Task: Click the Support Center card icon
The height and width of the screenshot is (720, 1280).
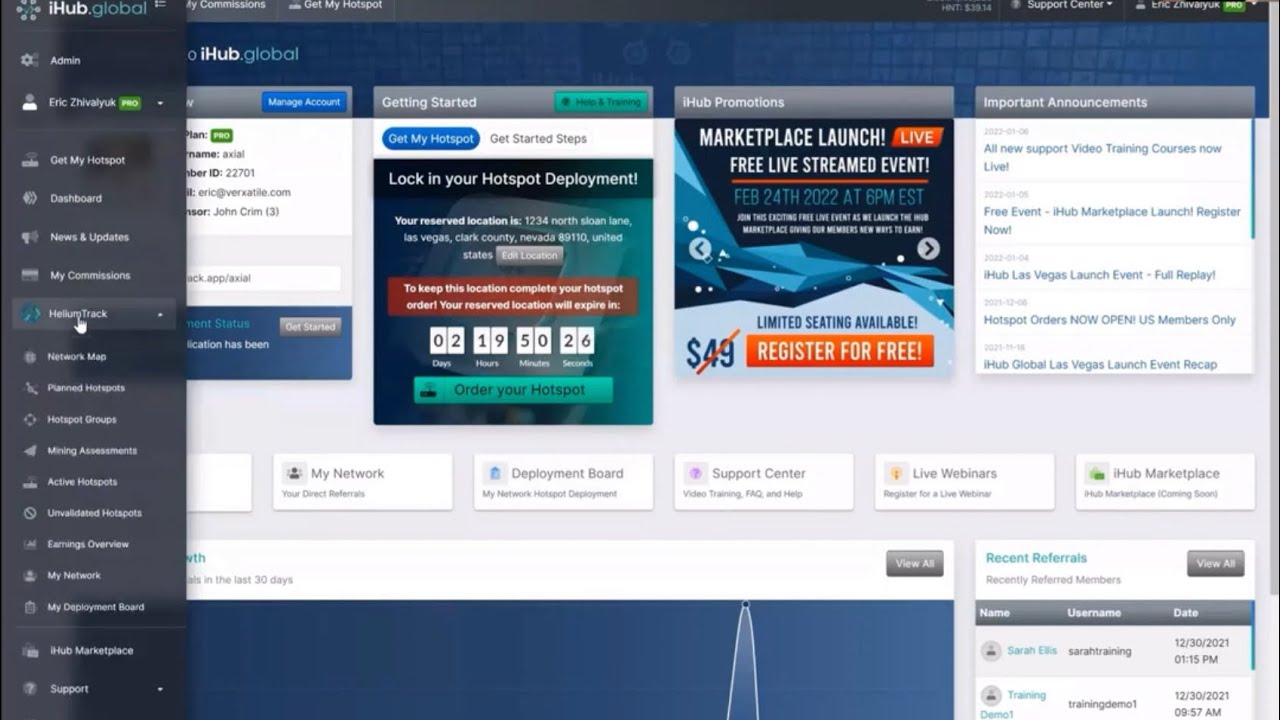Action: click(695, 473)
